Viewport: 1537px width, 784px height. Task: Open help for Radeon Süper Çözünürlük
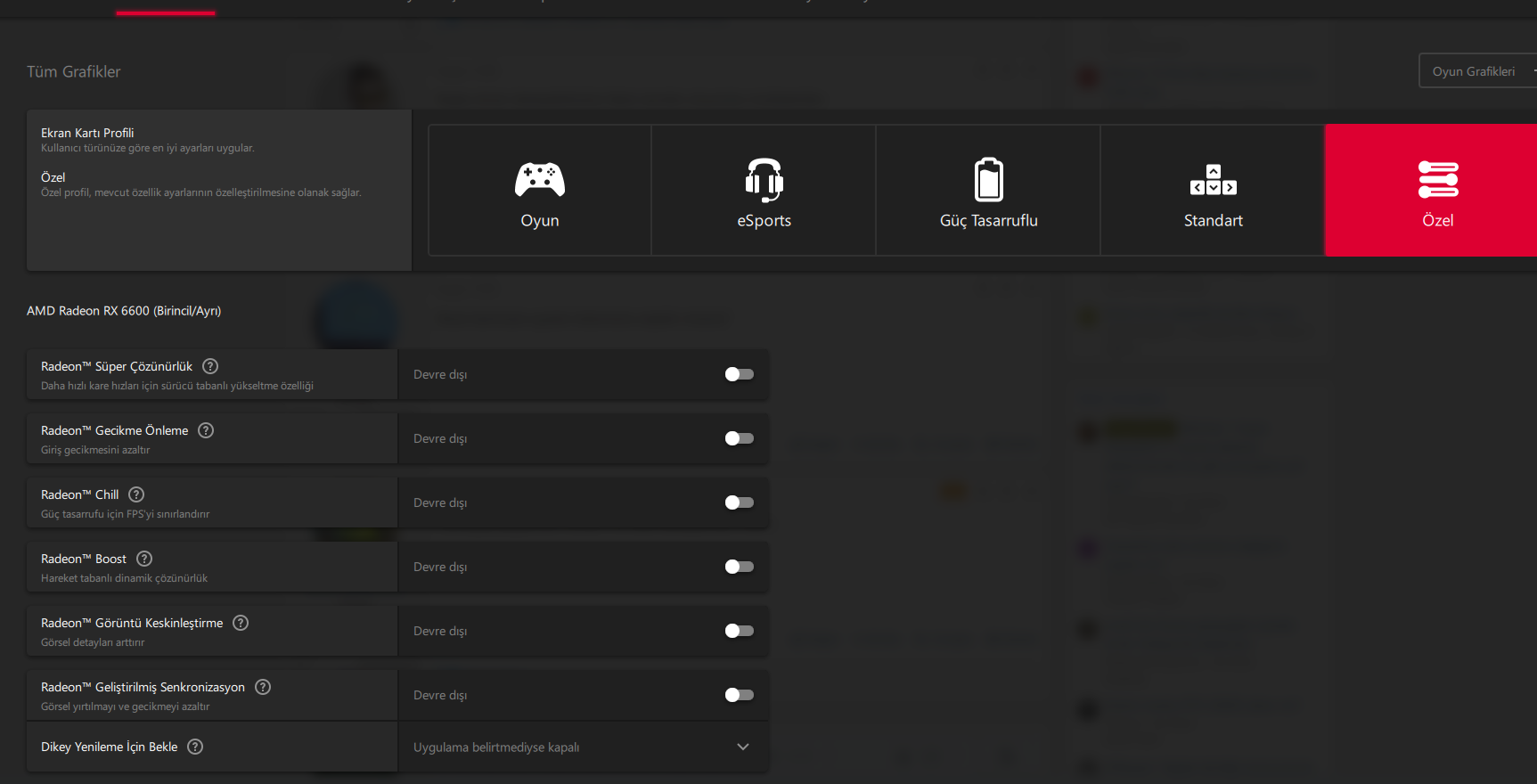210,366
